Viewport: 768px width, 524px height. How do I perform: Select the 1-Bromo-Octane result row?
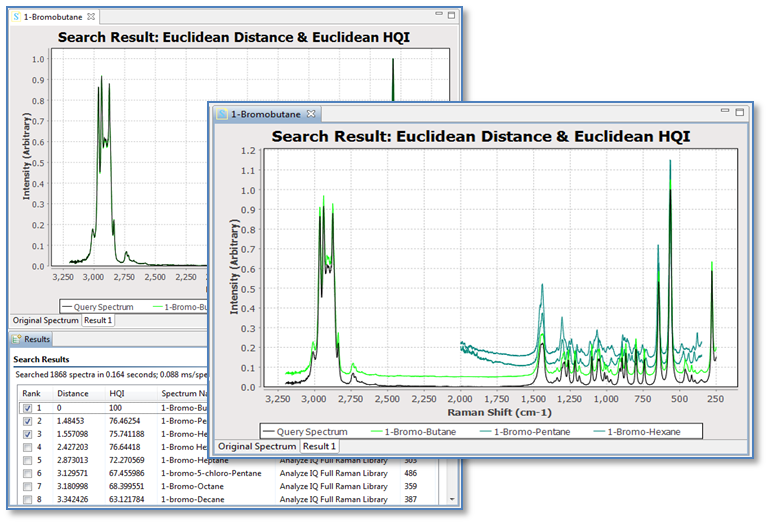[230, 486]
